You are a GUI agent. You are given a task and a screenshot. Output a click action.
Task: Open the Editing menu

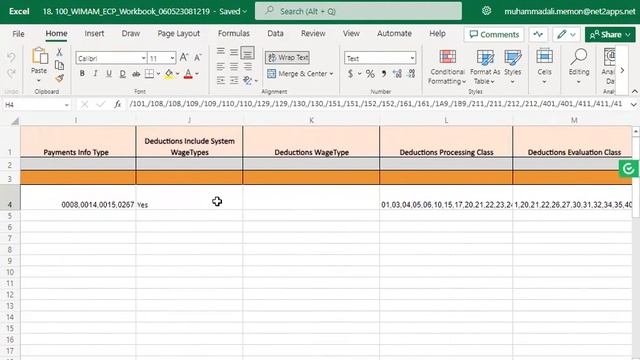click(x=579, y=67)
